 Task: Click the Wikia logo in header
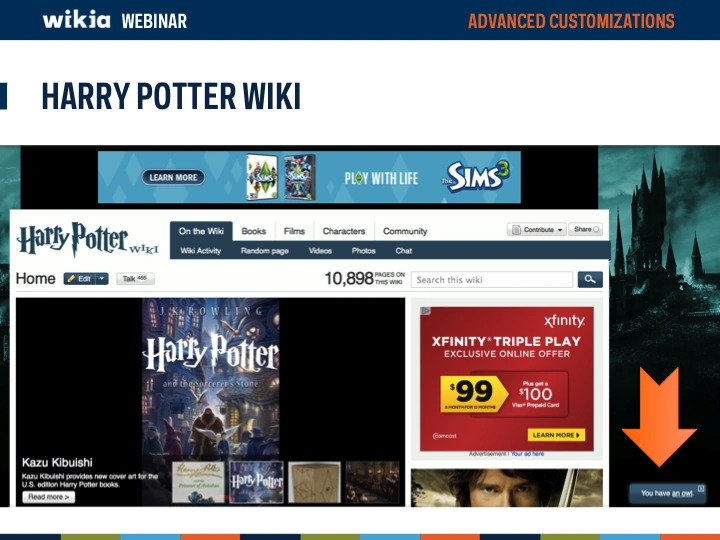(x=76, y=20)
